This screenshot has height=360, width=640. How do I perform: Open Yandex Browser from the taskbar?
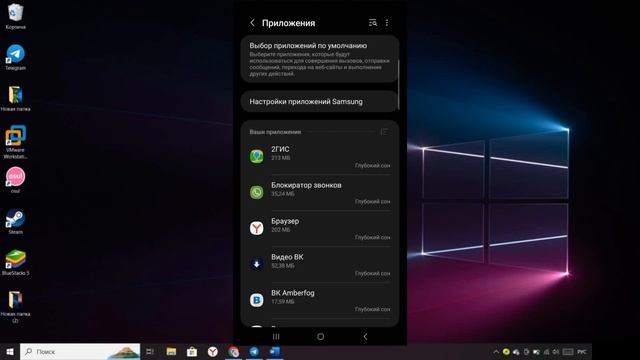coord(213,351)
